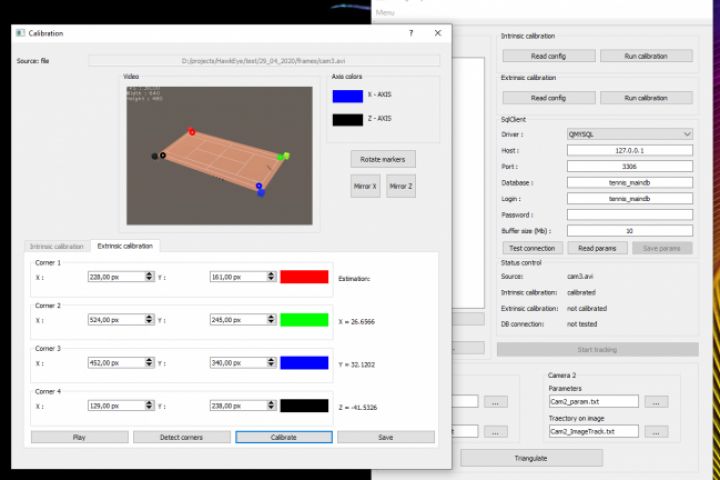The image size is (720, 480).
Task: Click the Host field showing 127.0.0.1
Action: tap(630, 151)
